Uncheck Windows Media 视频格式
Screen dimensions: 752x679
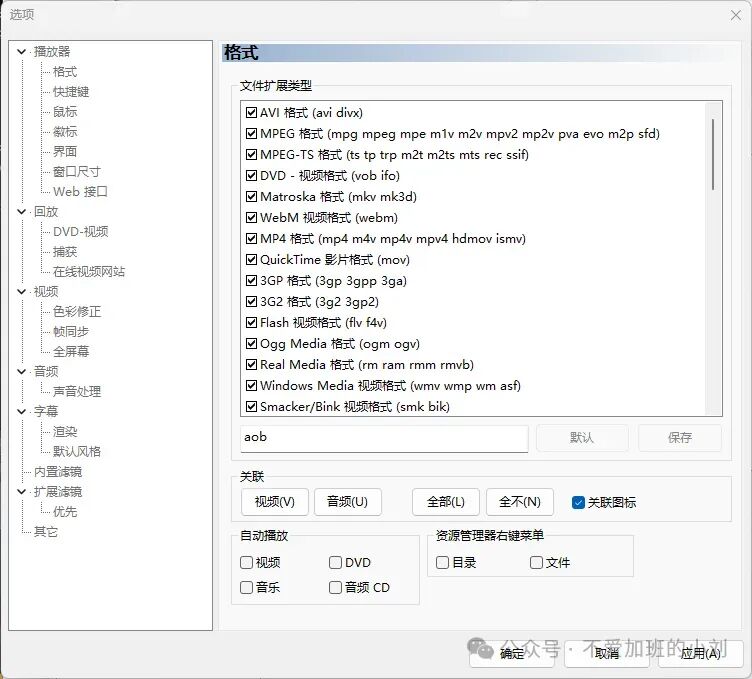tap(251, 386)
